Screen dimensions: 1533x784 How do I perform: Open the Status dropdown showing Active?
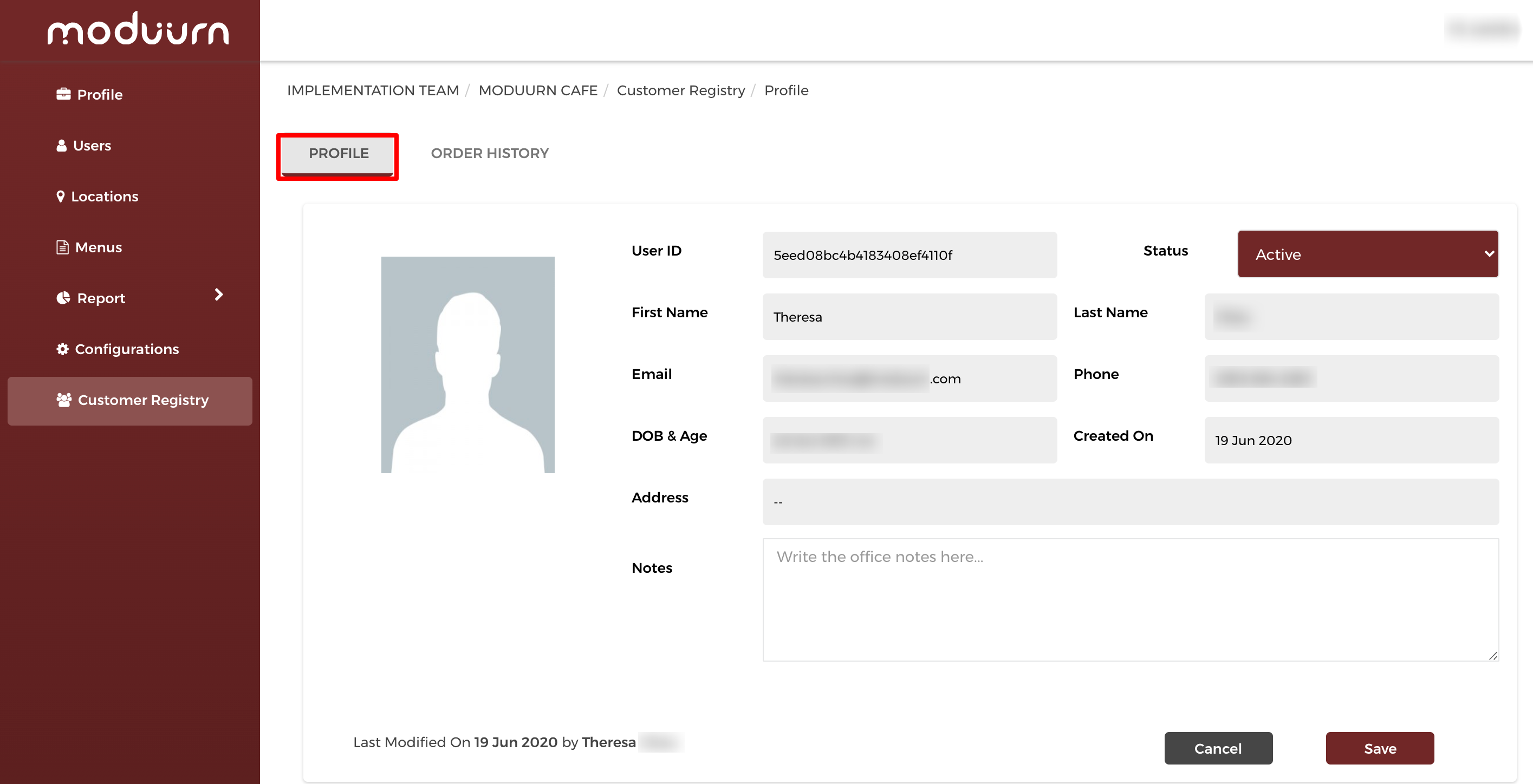pyautogui.click(x=1368, y=254)
